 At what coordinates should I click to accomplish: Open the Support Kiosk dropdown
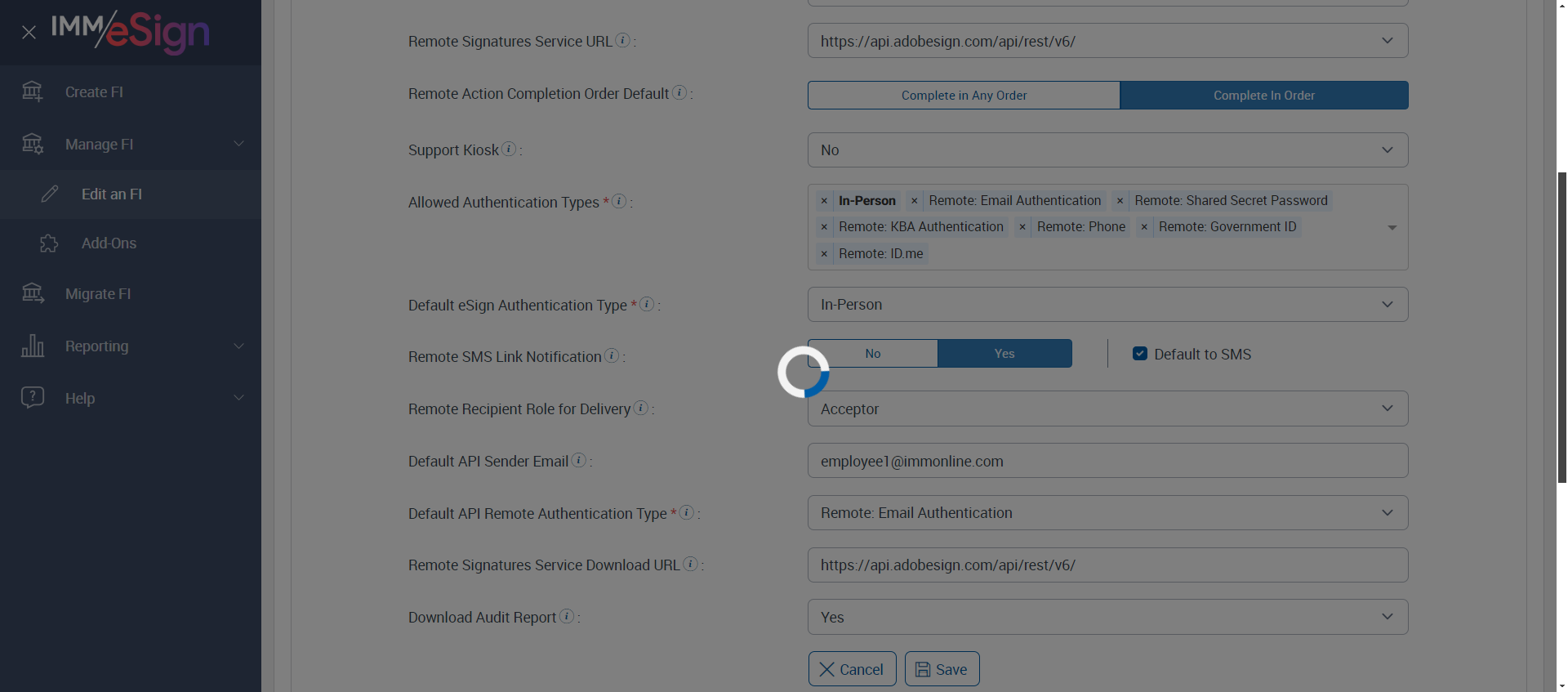1107,150
